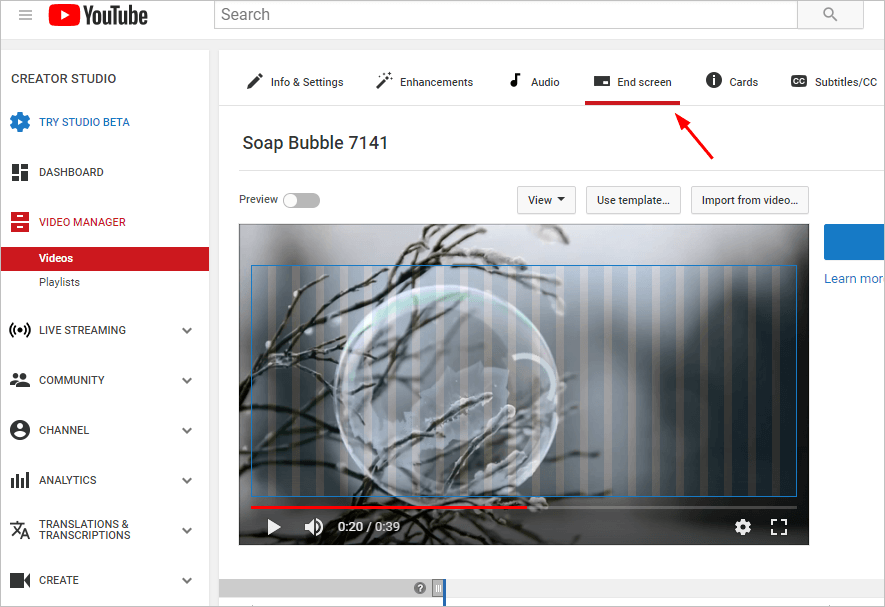Viewport: 885px width, 607px height.
Task: Click the YouTube logo
Action: (98, 15)
